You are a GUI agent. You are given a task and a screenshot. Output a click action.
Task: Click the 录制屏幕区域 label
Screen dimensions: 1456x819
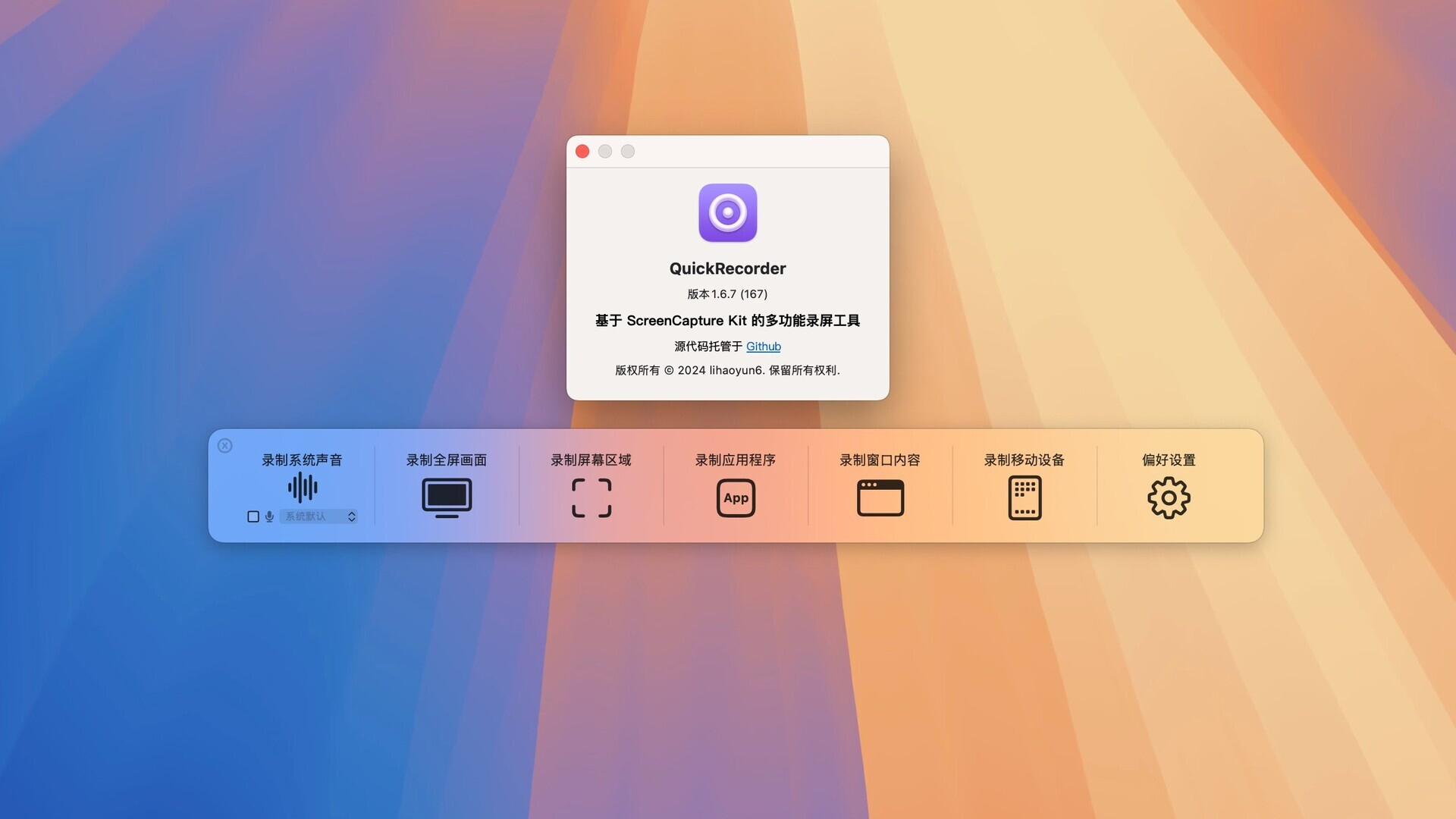point(591,460)
